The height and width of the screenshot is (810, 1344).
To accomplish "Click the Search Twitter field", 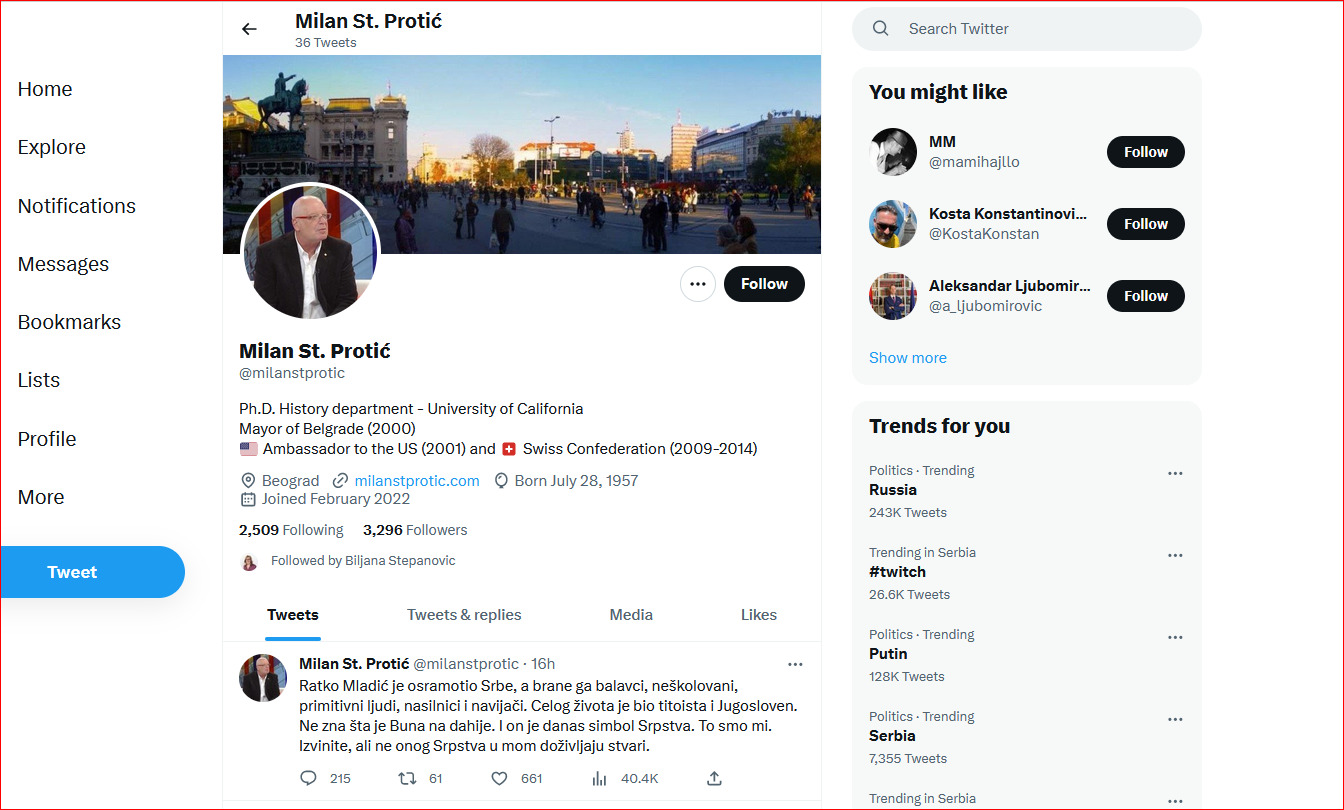I will click(1040, 29).
